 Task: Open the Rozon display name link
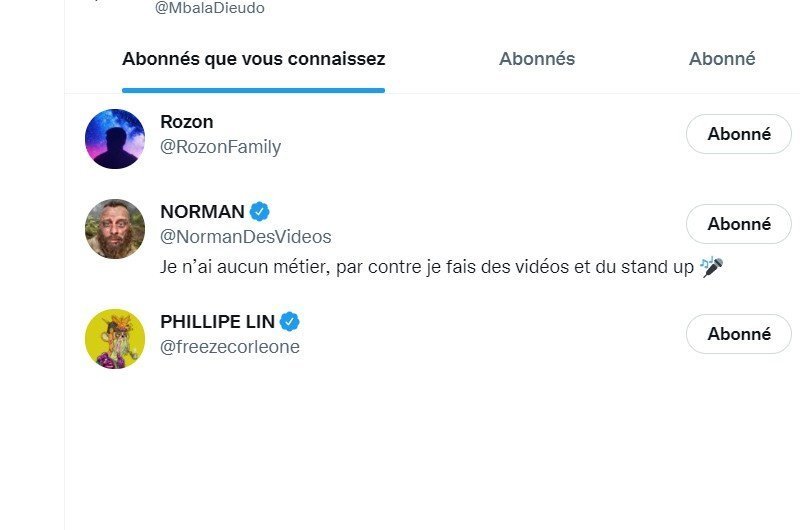[x=187, y=122]
